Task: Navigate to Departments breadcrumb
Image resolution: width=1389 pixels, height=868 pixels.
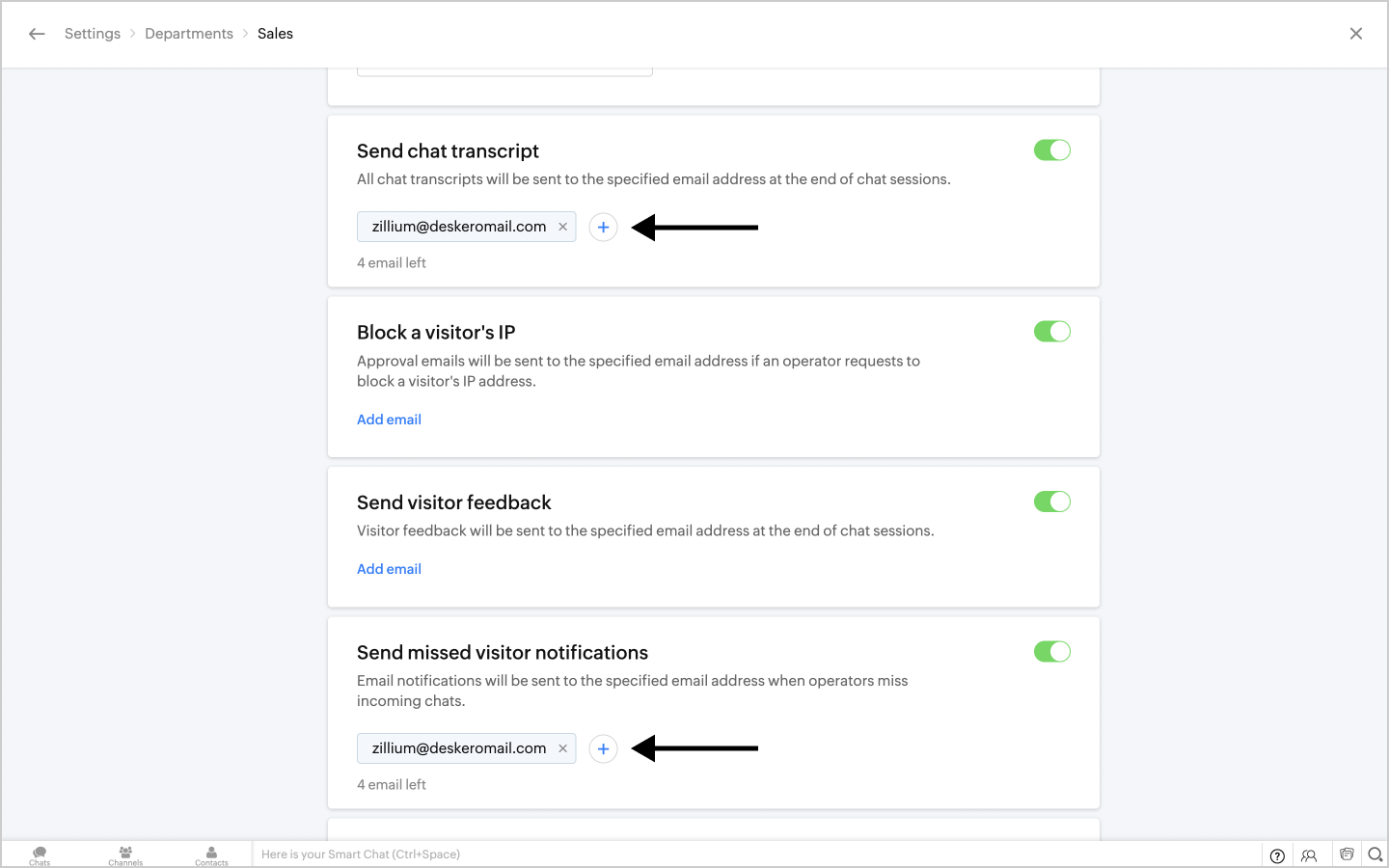Action: pyautogui.click(x=189, y=34)
